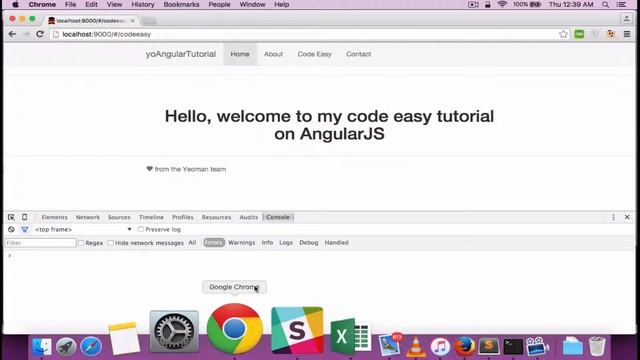Viewport: 640px width, 360px height.
Task: Switch to the Network DevTools tab
Action: pos(88,217)
